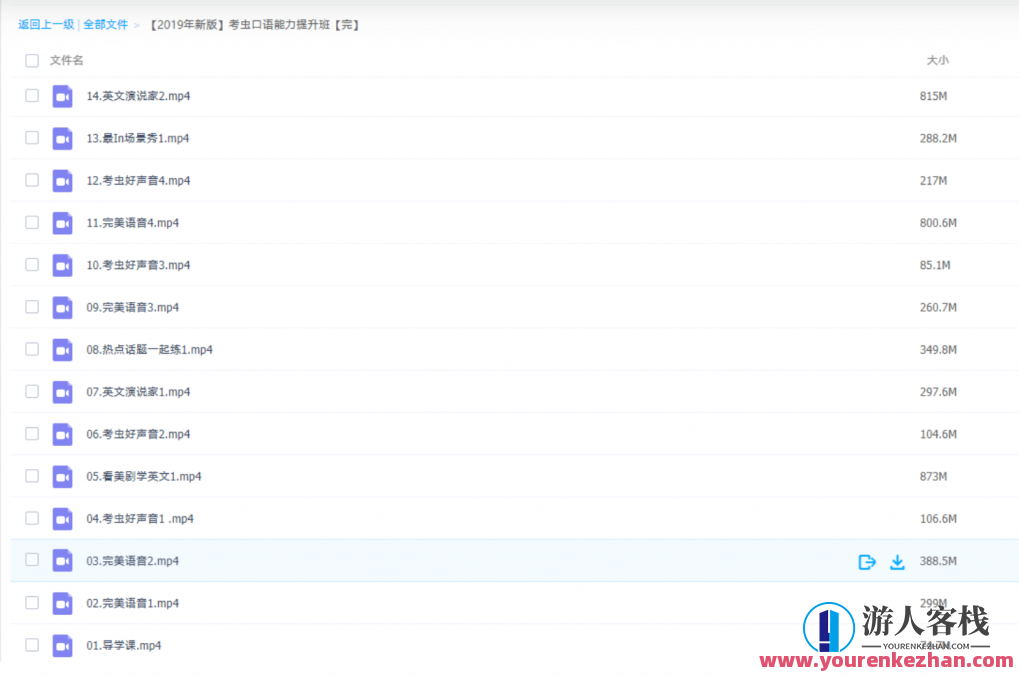1019x677 pixels.
Task: Open the 全部文件 breadcrumb link
Action: 106,24
